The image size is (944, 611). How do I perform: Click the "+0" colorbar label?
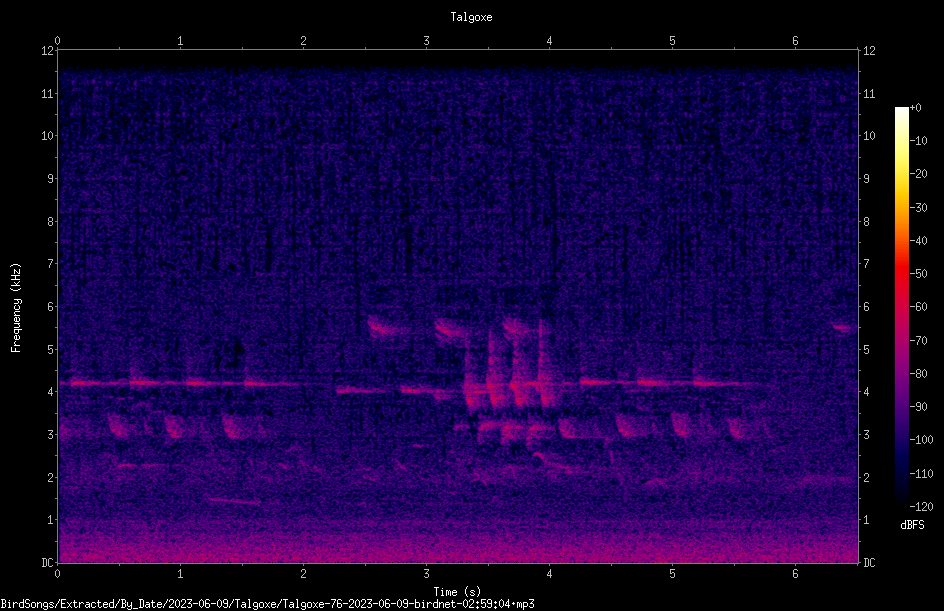[915, 108]
